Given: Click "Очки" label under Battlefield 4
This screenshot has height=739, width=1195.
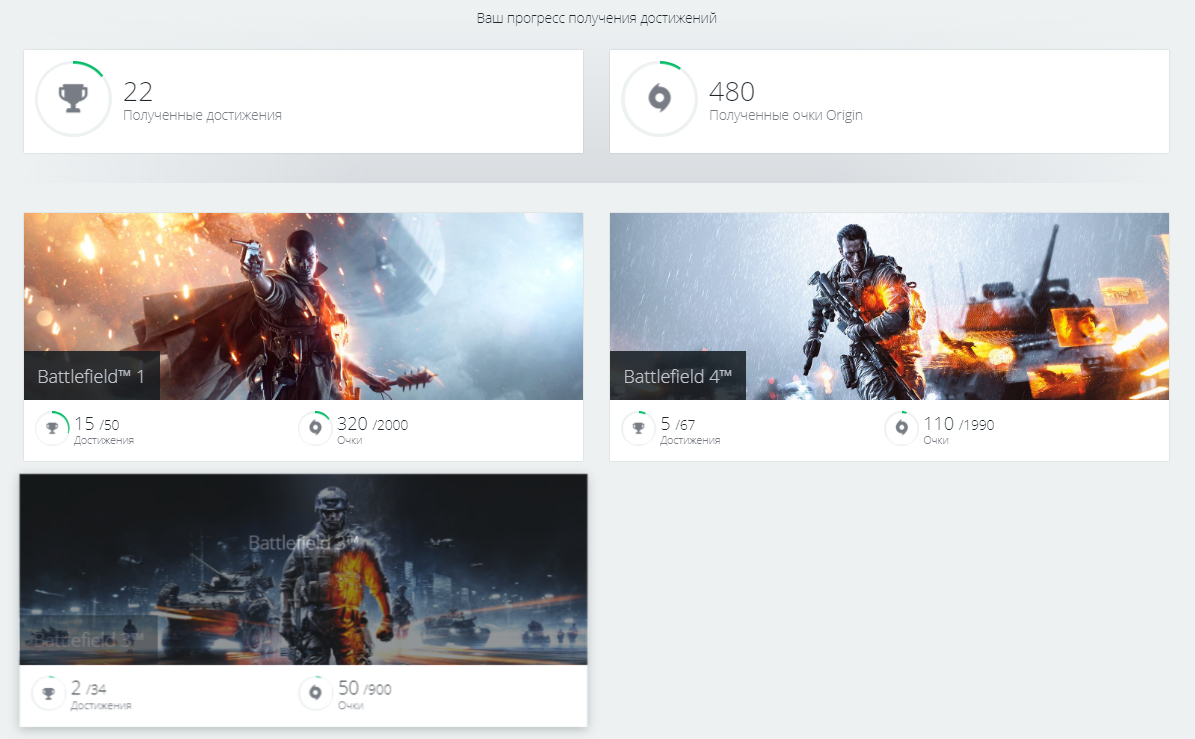Looking at the screenshot, I should [x=936, y=440].
